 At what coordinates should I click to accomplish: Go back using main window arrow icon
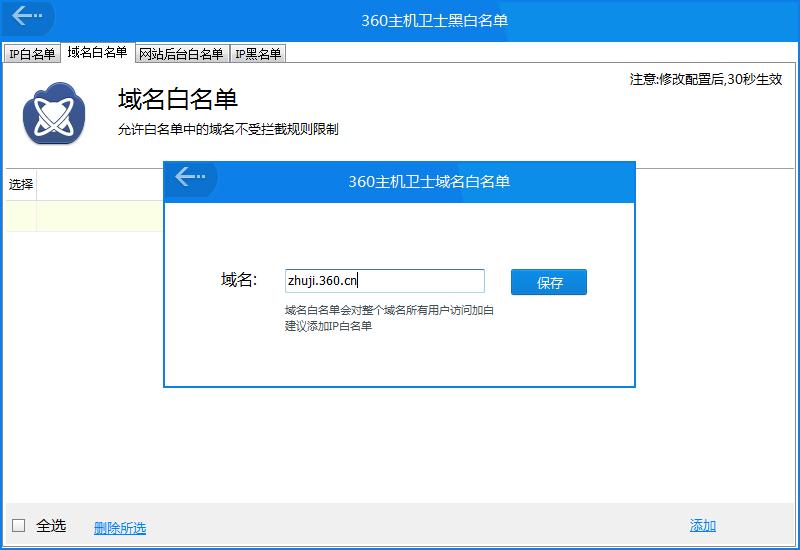(27, 16)
